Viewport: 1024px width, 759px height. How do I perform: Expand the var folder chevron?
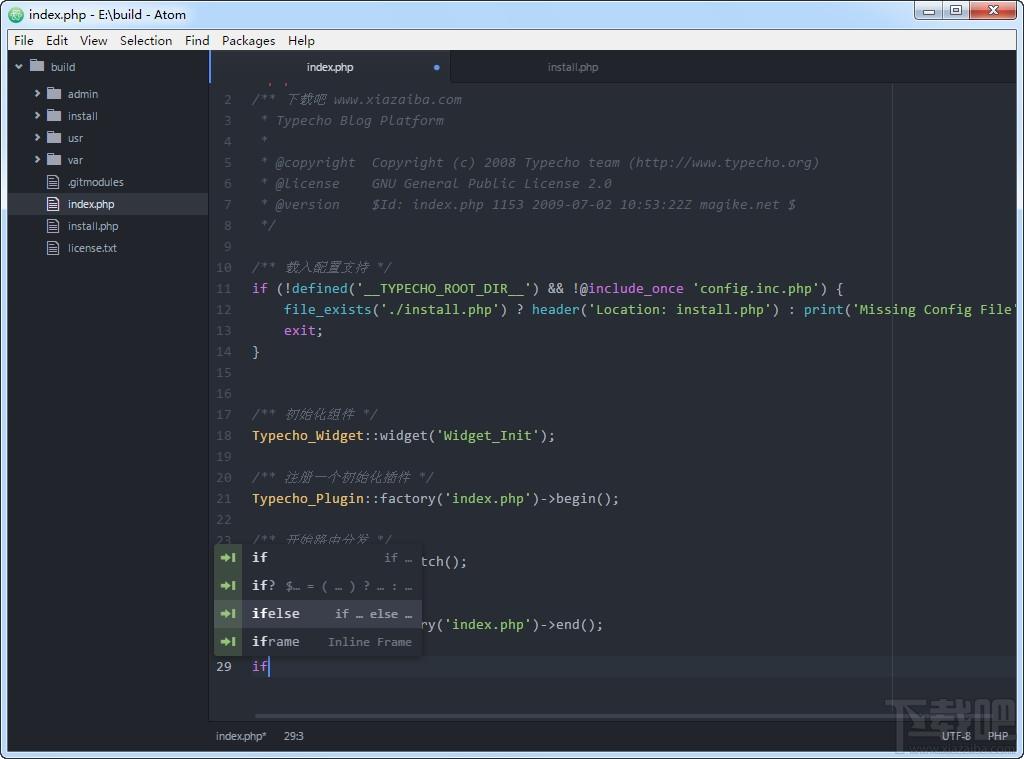pos(37,159)
